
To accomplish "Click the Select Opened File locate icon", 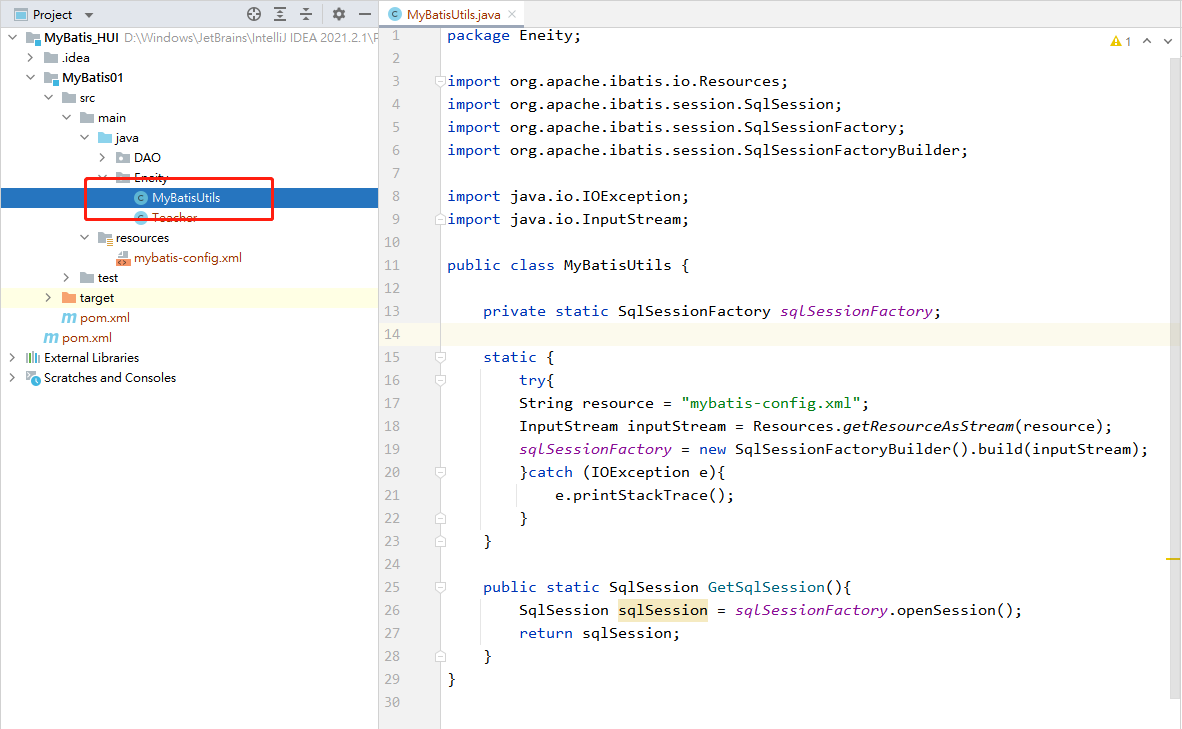I will coord(254,14).
